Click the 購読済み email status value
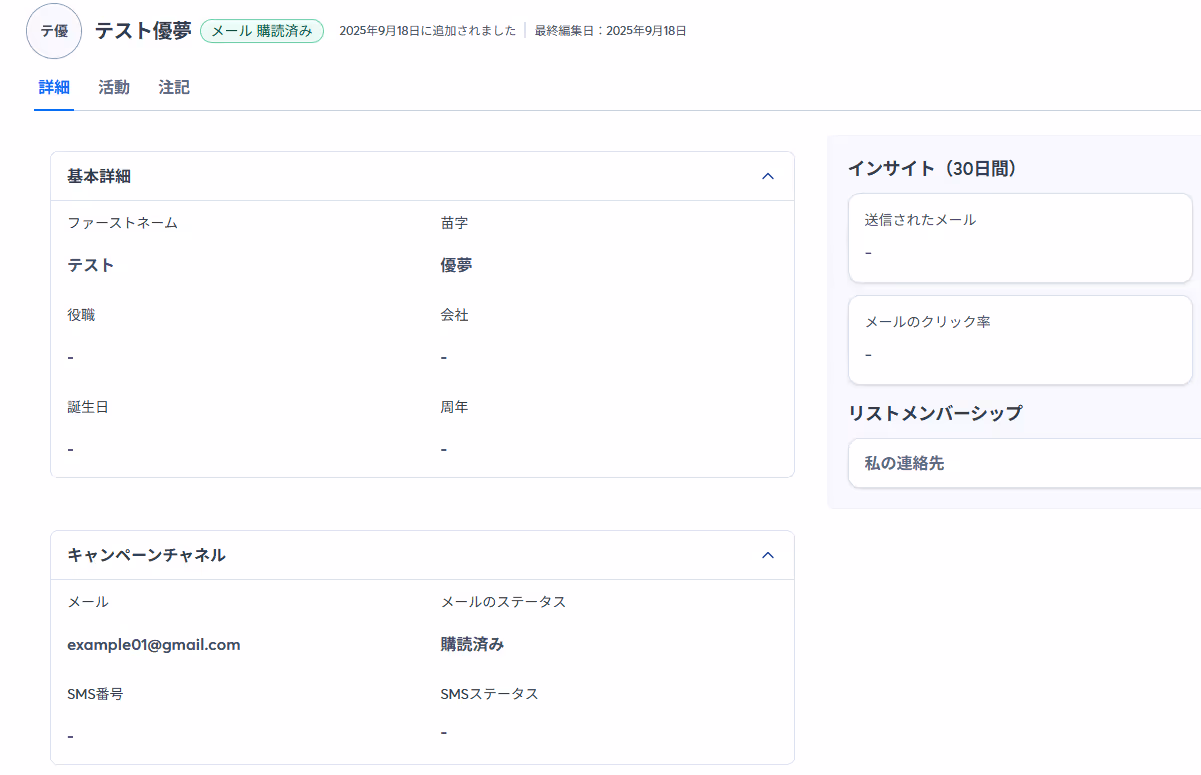The width and height of the screenshot is (1201, 775). pos(473,645)
